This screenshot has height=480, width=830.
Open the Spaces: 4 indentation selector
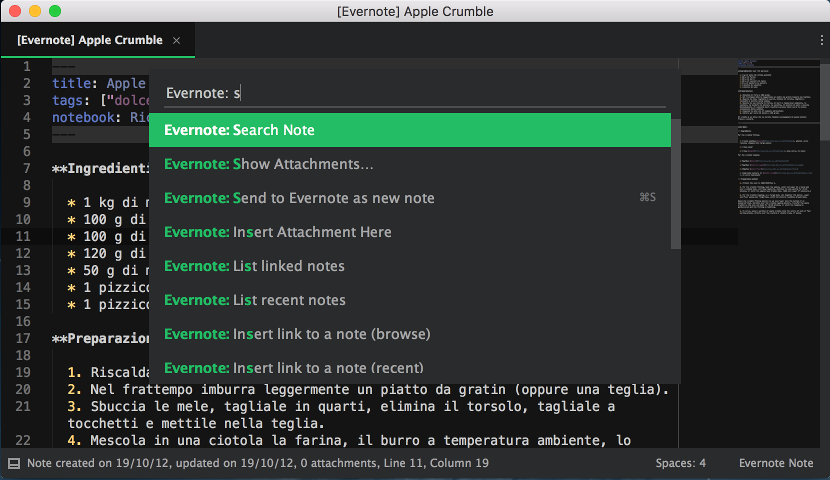(681, 463)
